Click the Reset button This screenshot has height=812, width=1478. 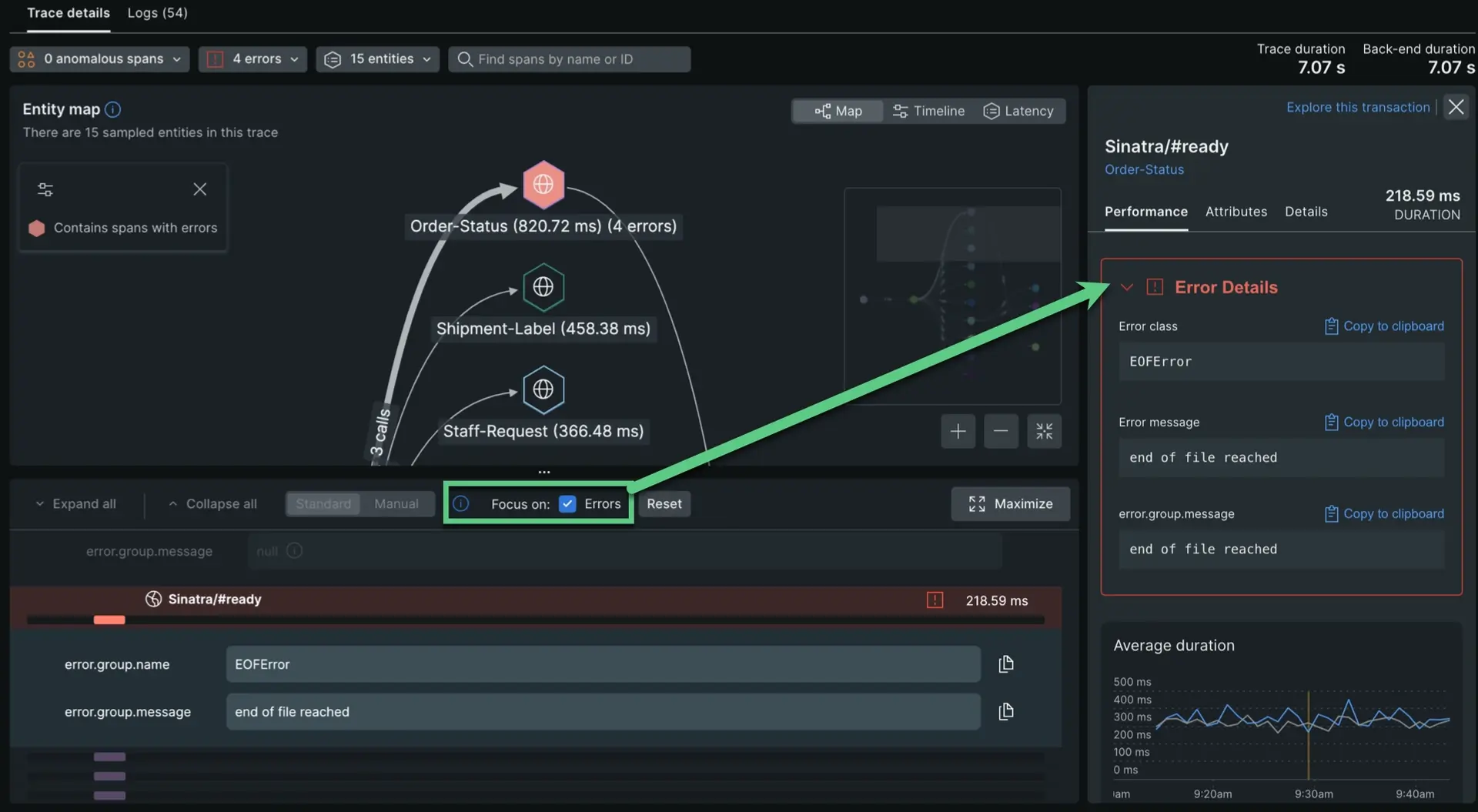tap(664, 504)
